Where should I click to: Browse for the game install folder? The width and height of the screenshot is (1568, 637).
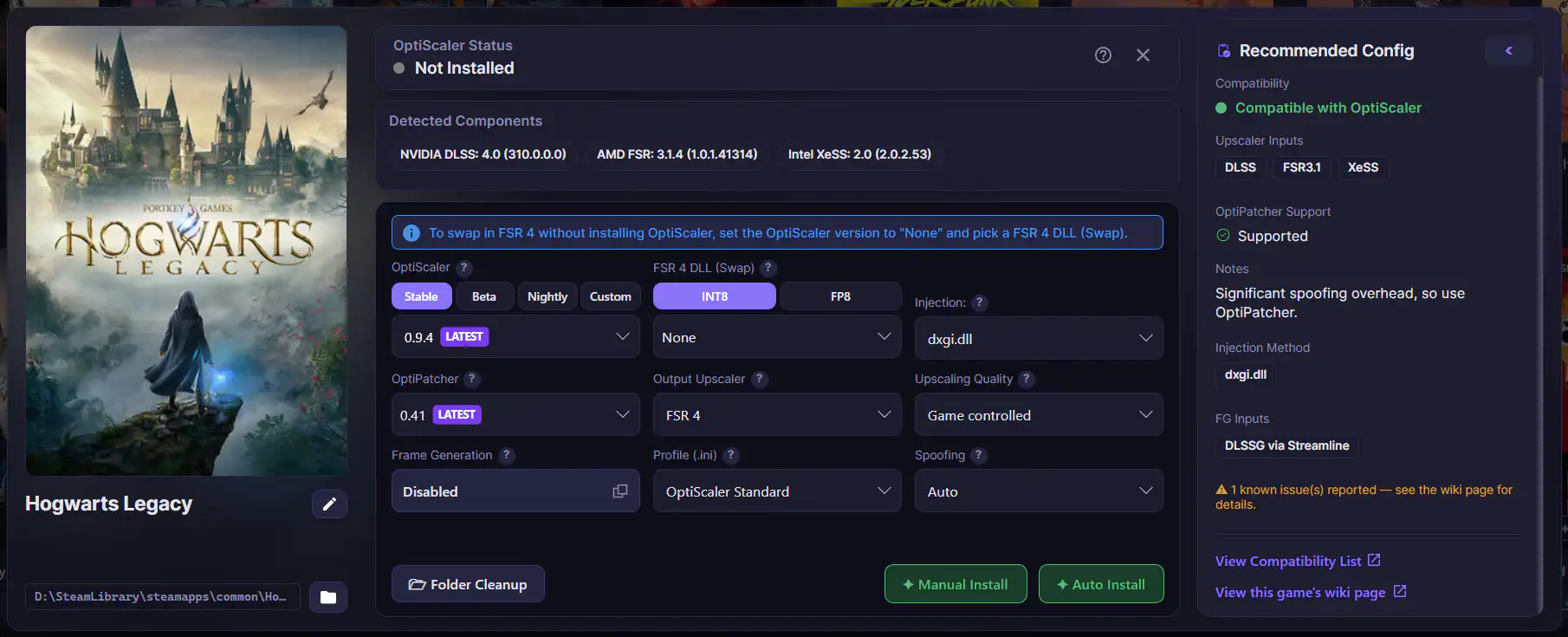tap(328, 597)
